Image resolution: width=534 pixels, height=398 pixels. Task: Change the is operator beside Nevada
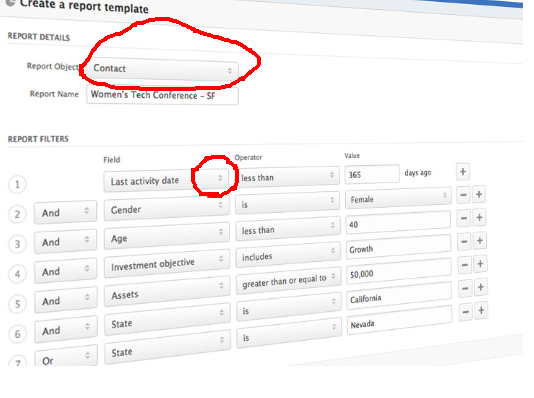(x=289, y=334)
